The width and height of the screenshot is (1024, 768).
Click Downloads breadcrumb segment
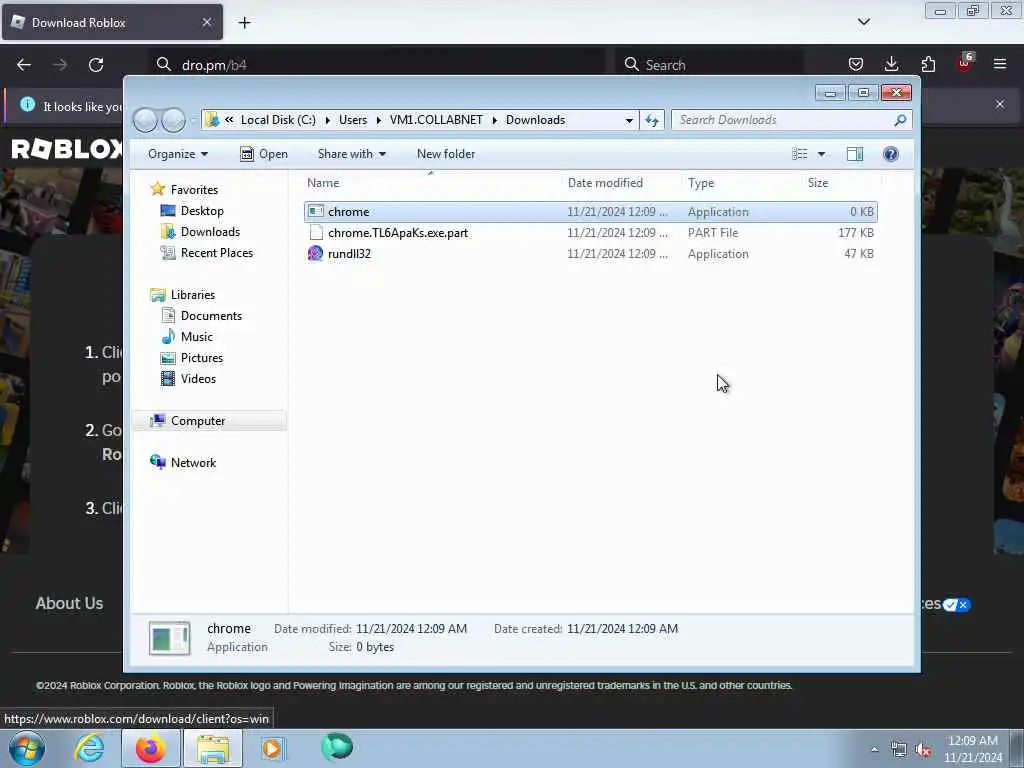[x=536, y=120]
